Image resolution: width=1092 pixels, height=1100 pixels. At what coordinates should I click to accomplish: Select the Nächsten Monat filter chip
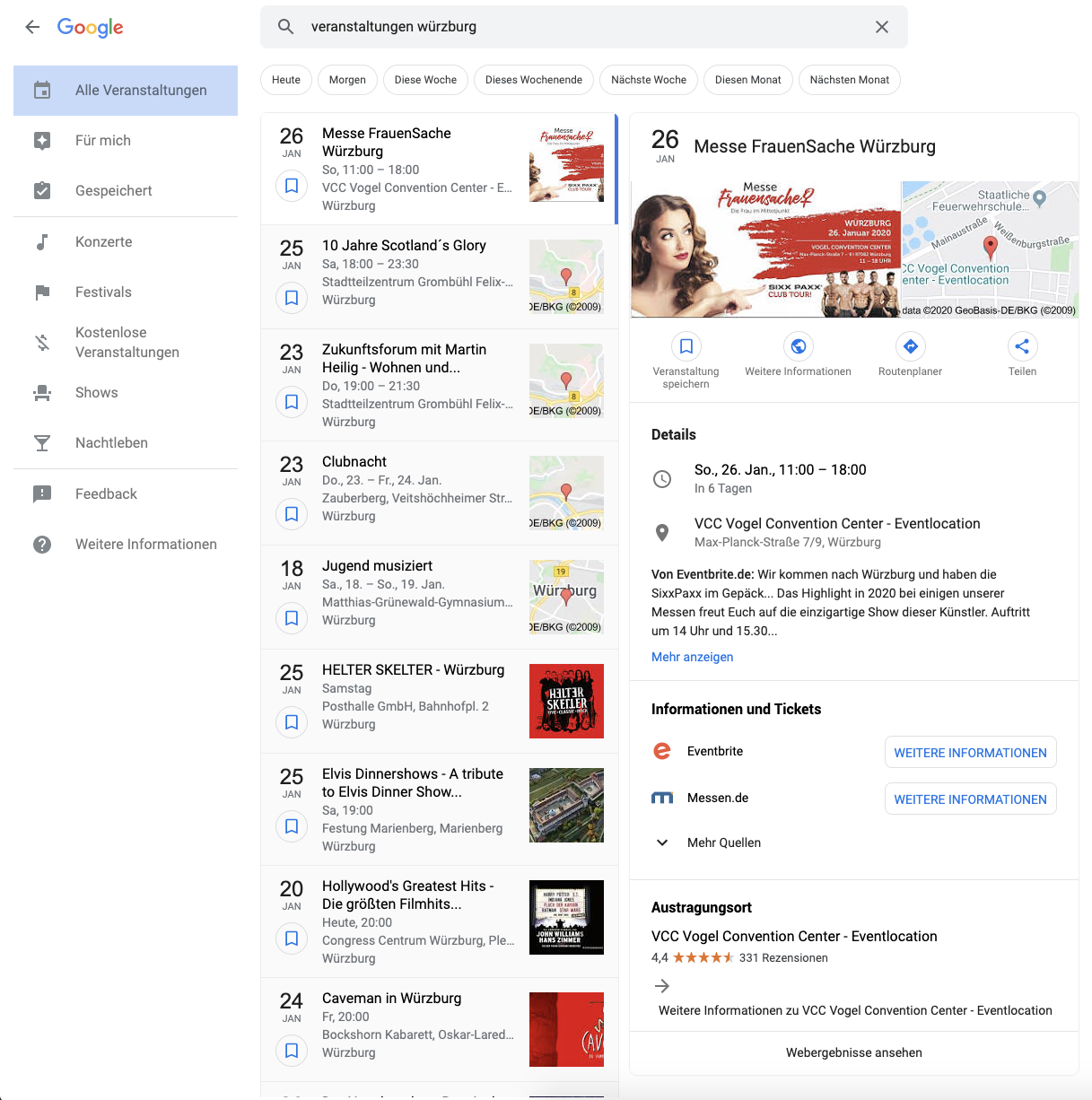(x=850, y=80)
